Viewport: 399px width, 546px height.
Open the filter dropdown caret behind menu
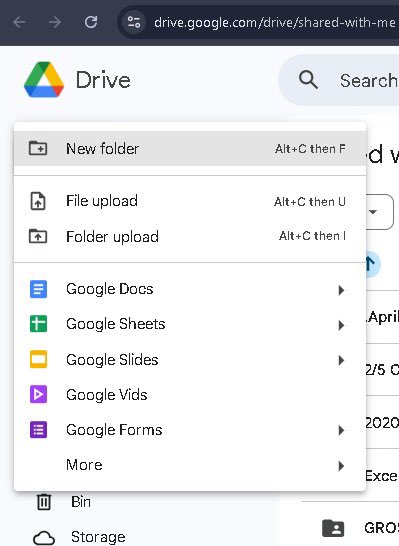(x=373, y=212)
